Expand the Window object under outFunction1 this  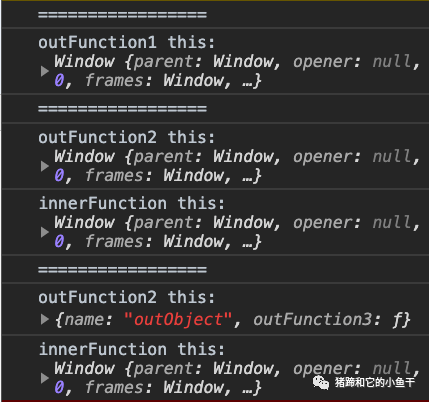click(45, 71)
